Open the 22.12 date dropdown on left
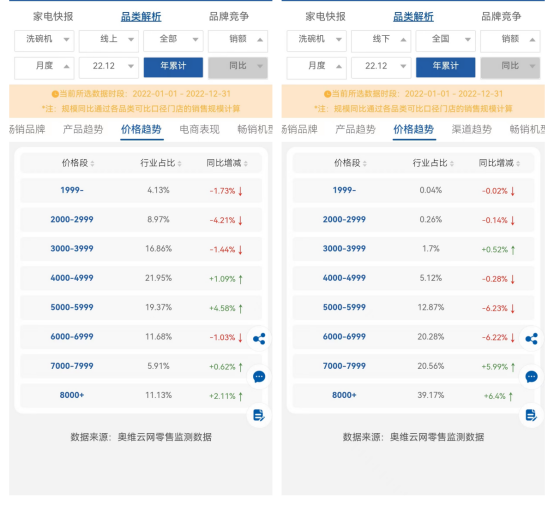The image size is (554, 505). [x=109, y=67]
